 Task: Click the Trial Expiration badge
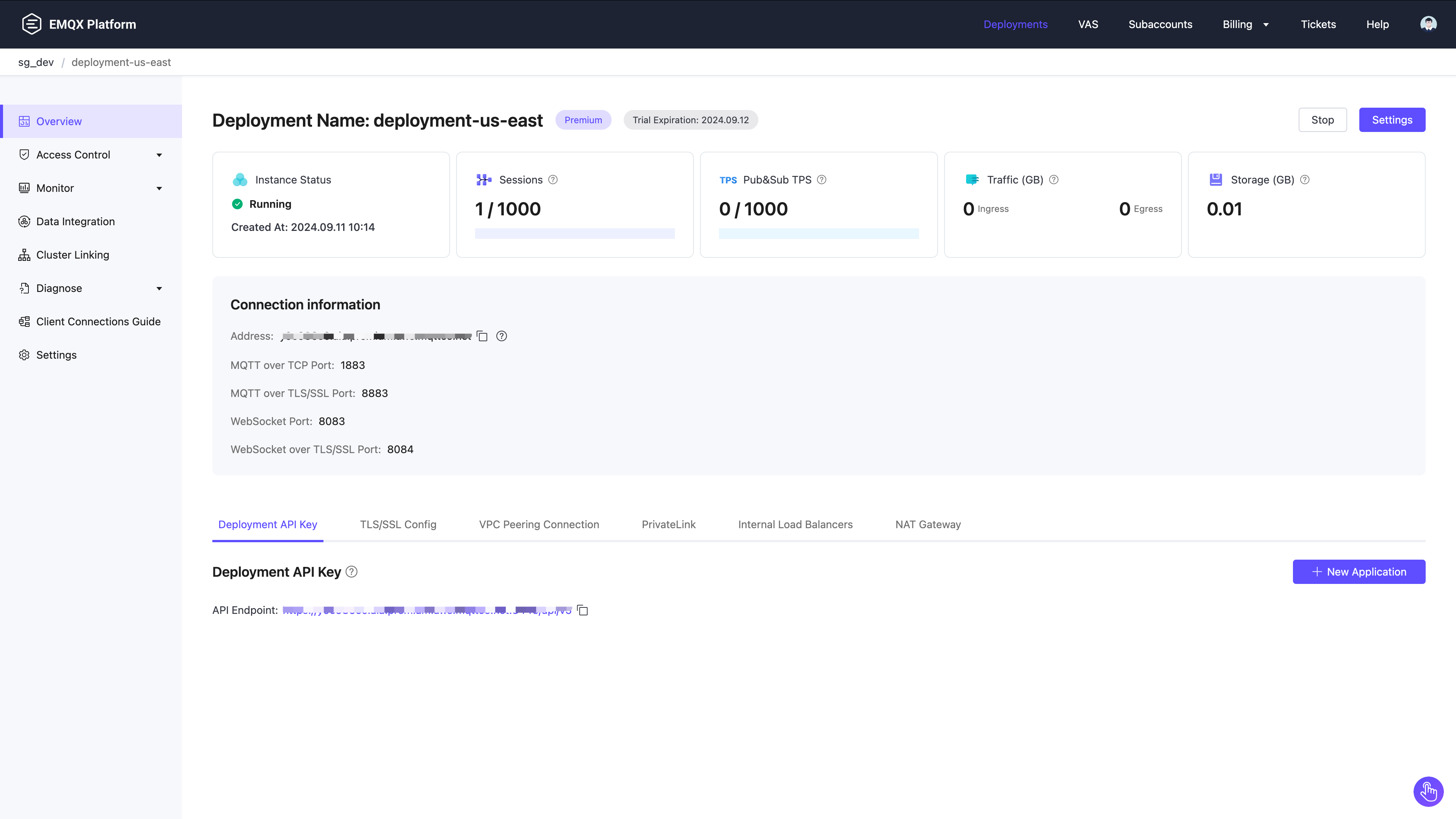tap(691, 120)
